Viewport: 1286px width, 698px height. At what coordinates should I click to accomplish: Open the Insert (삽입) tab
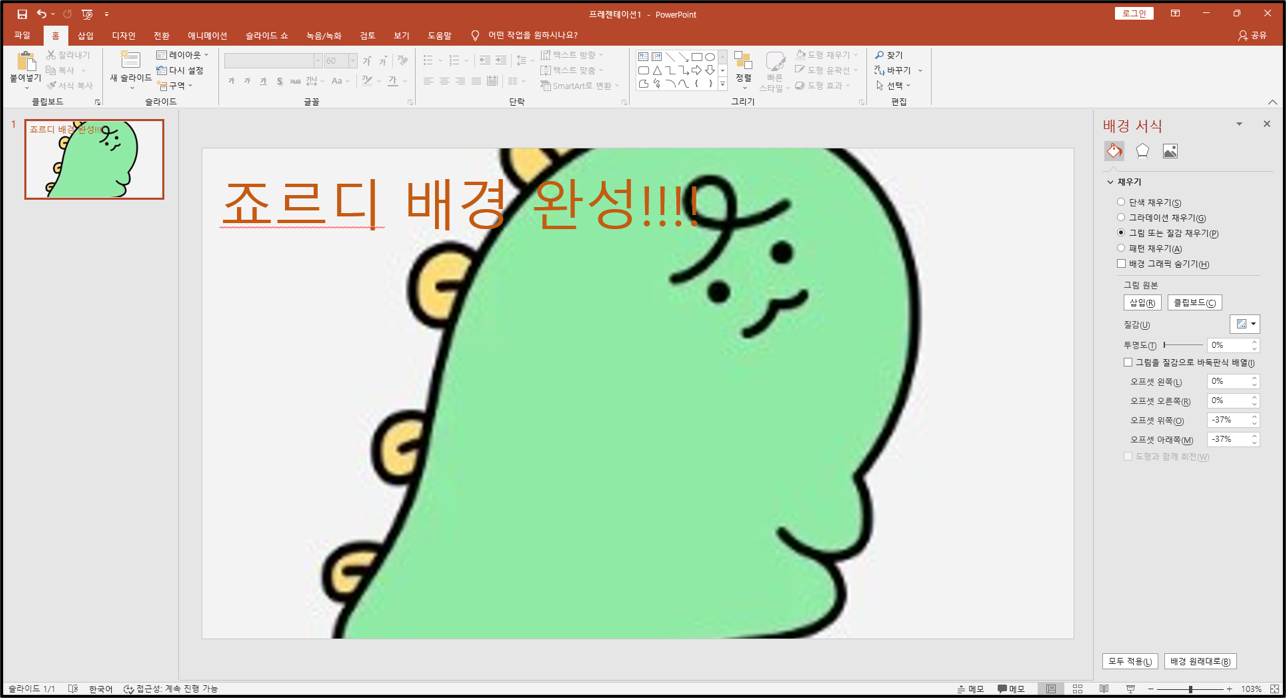[x=86, y=36]
